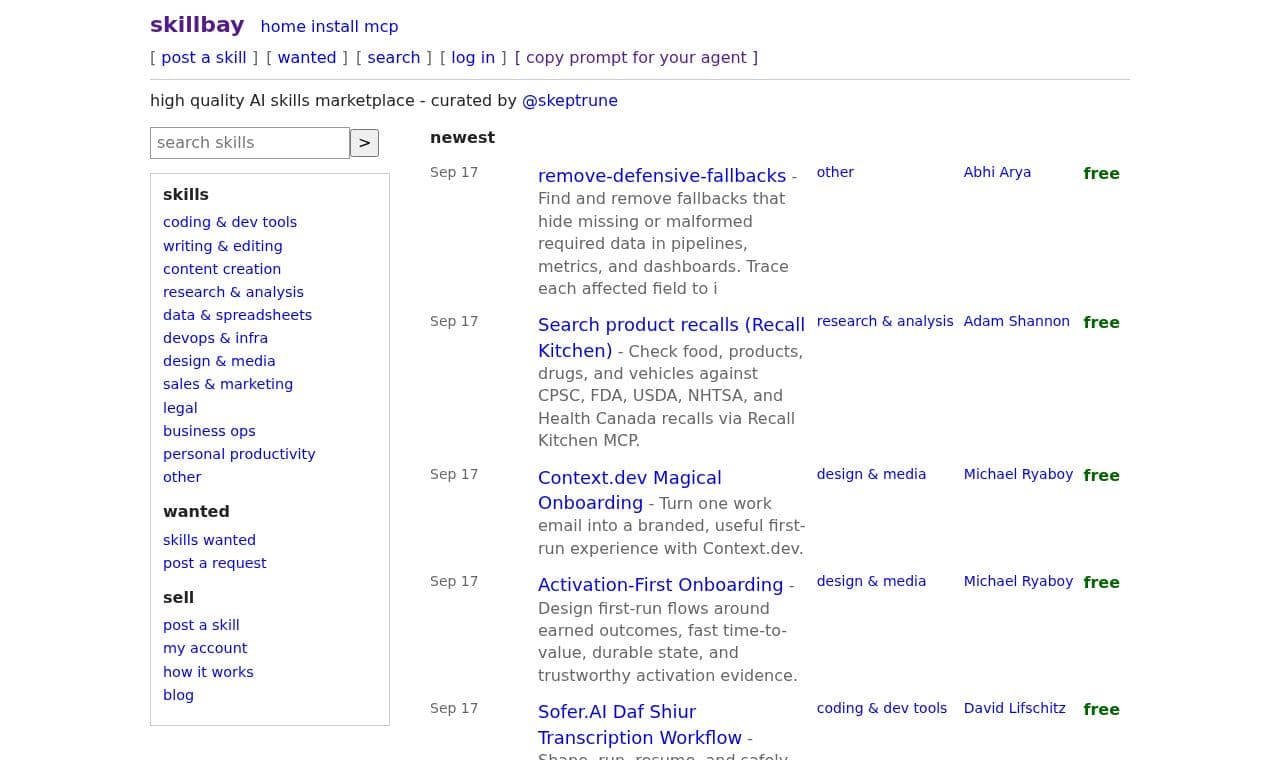
Task: View author Abhi Arya
Action: (997, 172)
